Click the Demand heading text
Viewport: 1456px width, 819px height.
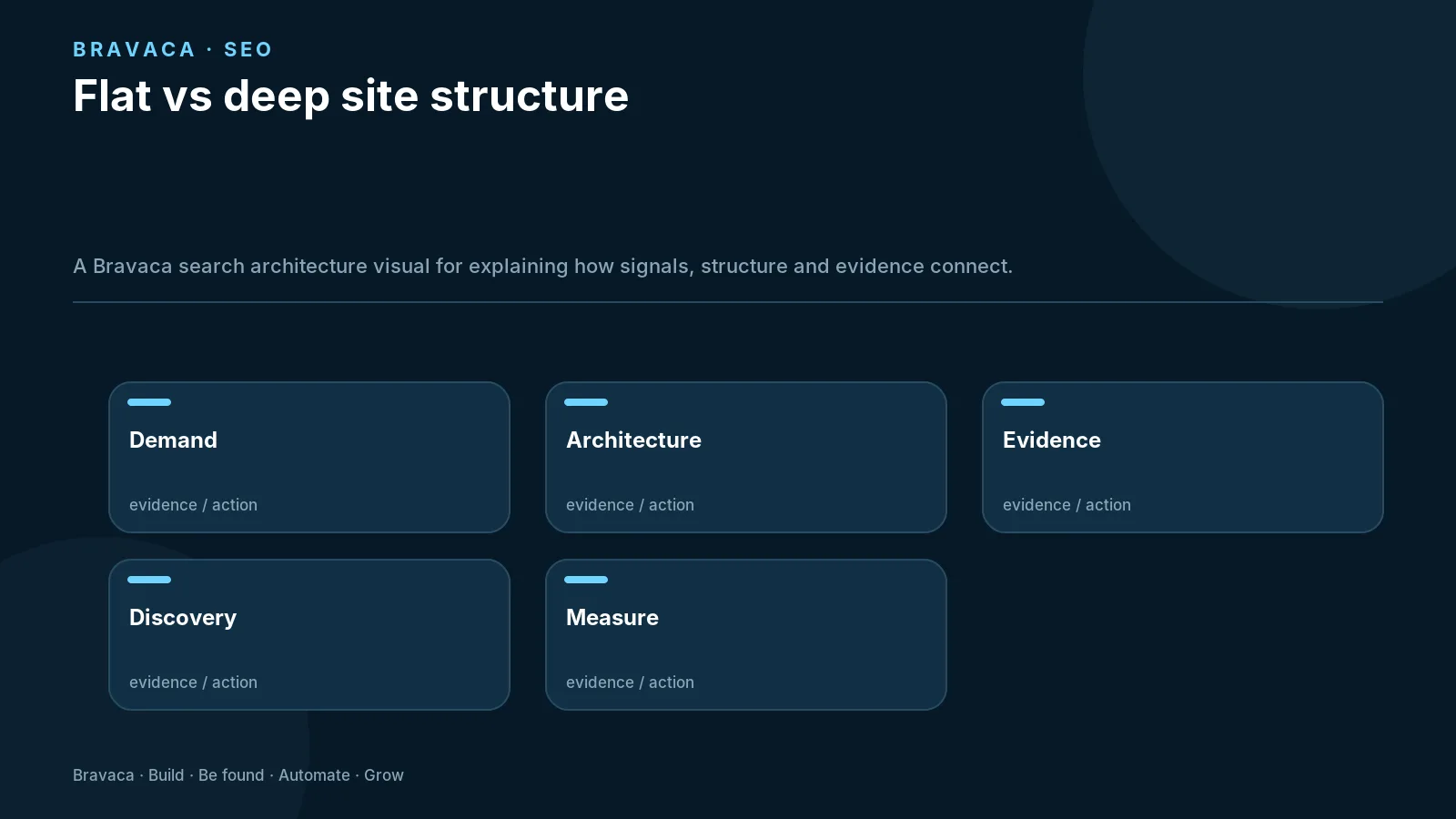173,440
